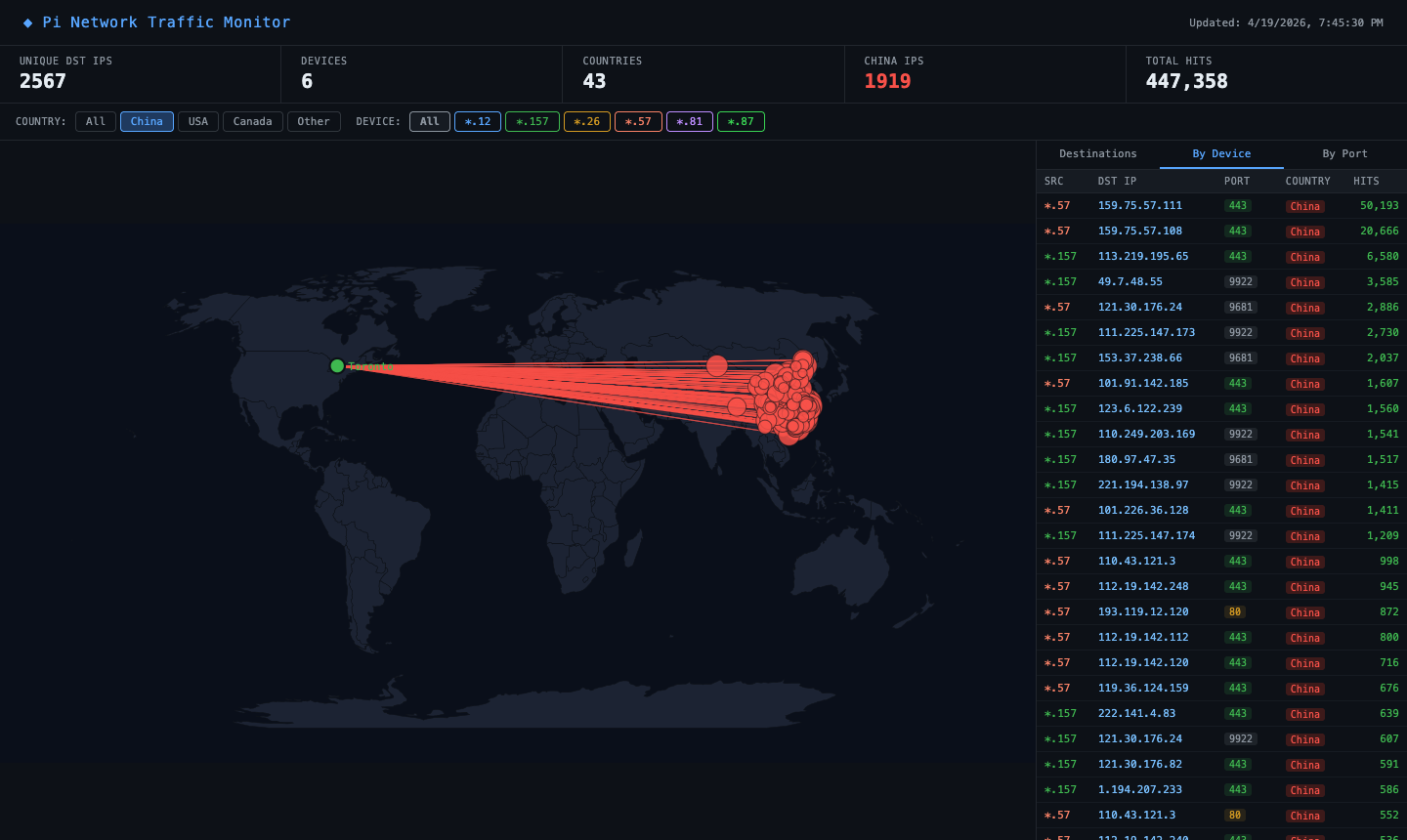Click the COUNTRIES value 43

594,81
